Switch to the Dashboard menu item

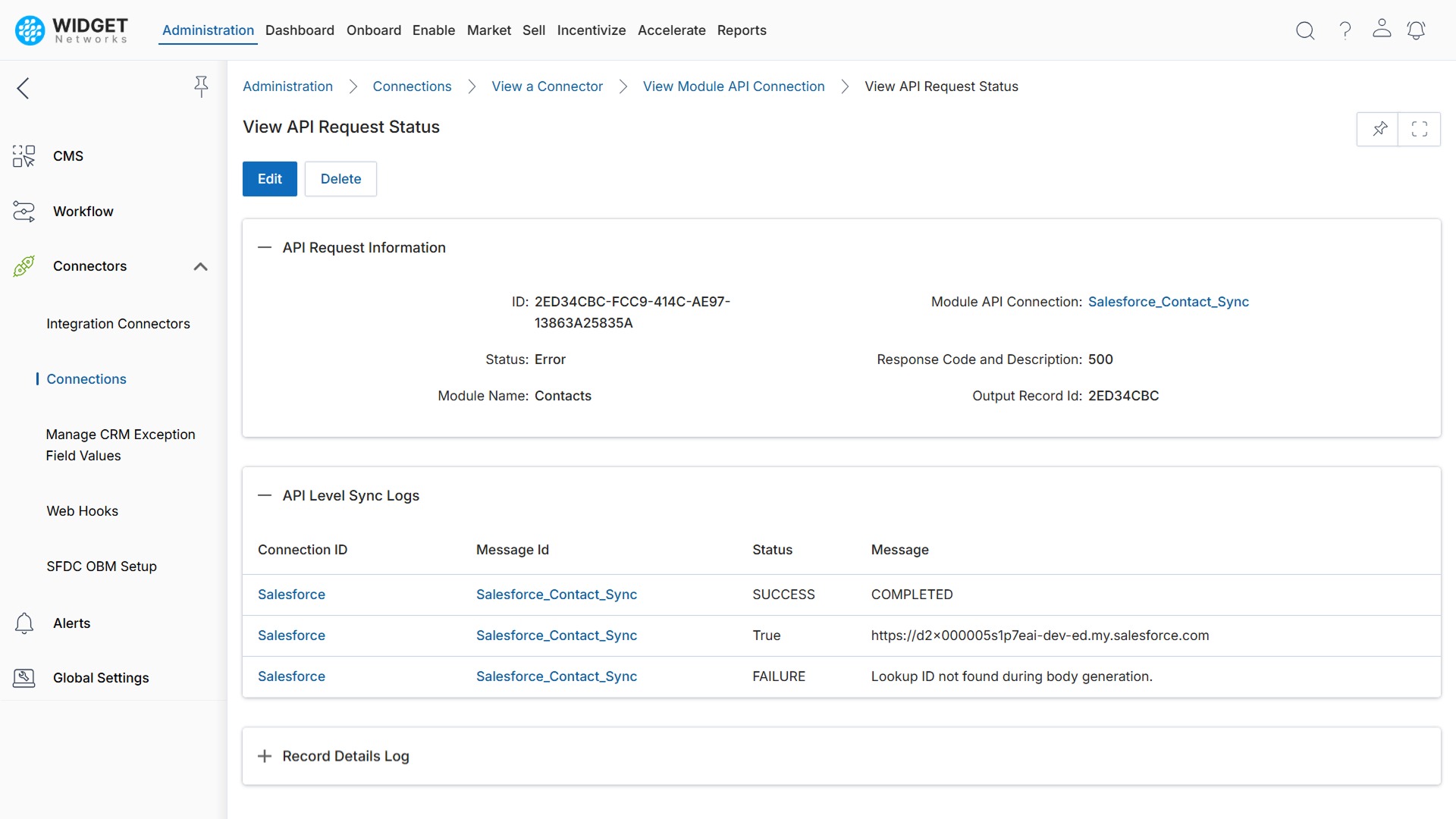pyautogui.click(x=300, y=30)
